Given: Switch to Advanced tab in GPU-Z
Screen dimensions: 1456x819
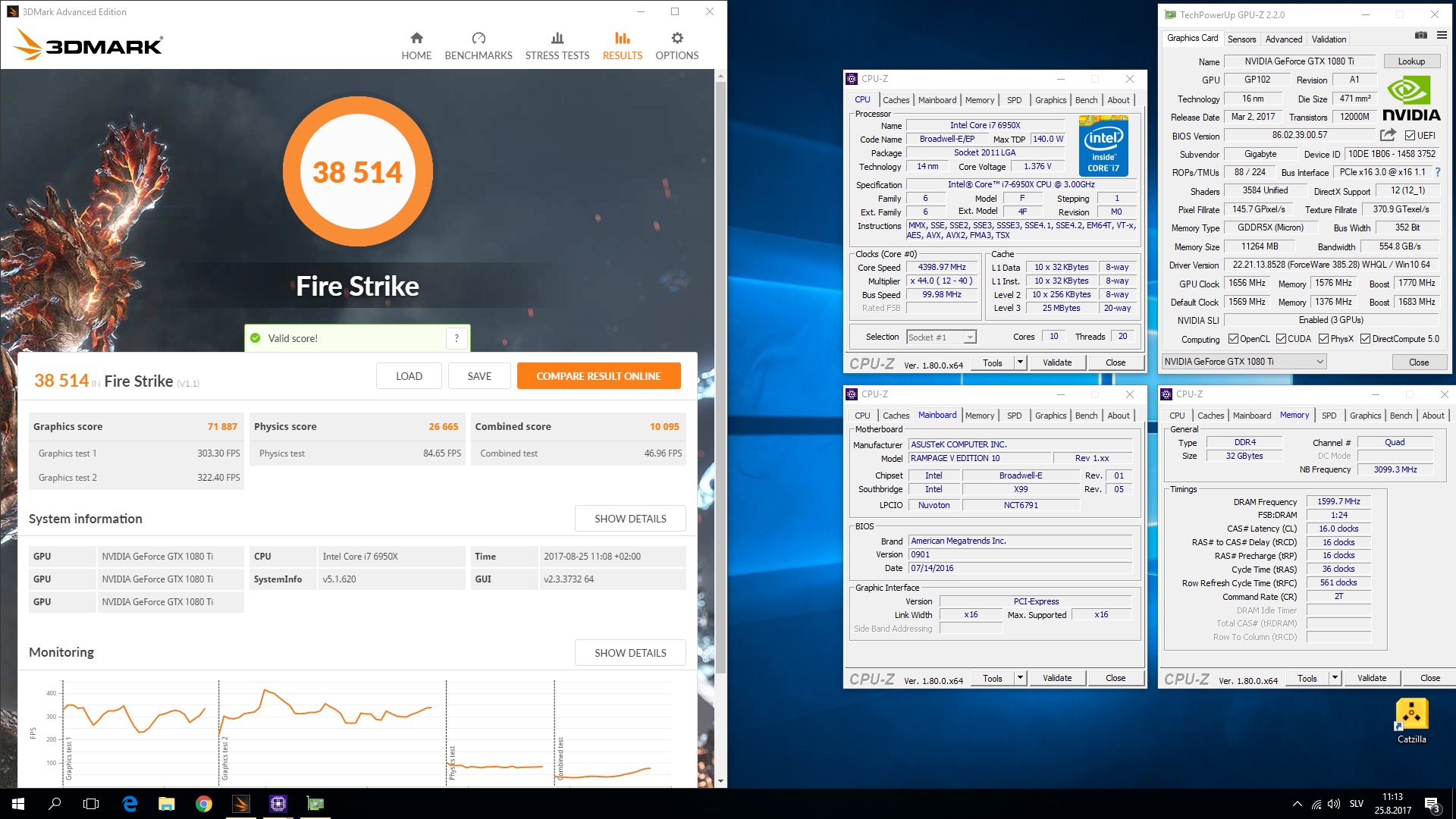Looking at the screenshot, I should pos(1284,39).
